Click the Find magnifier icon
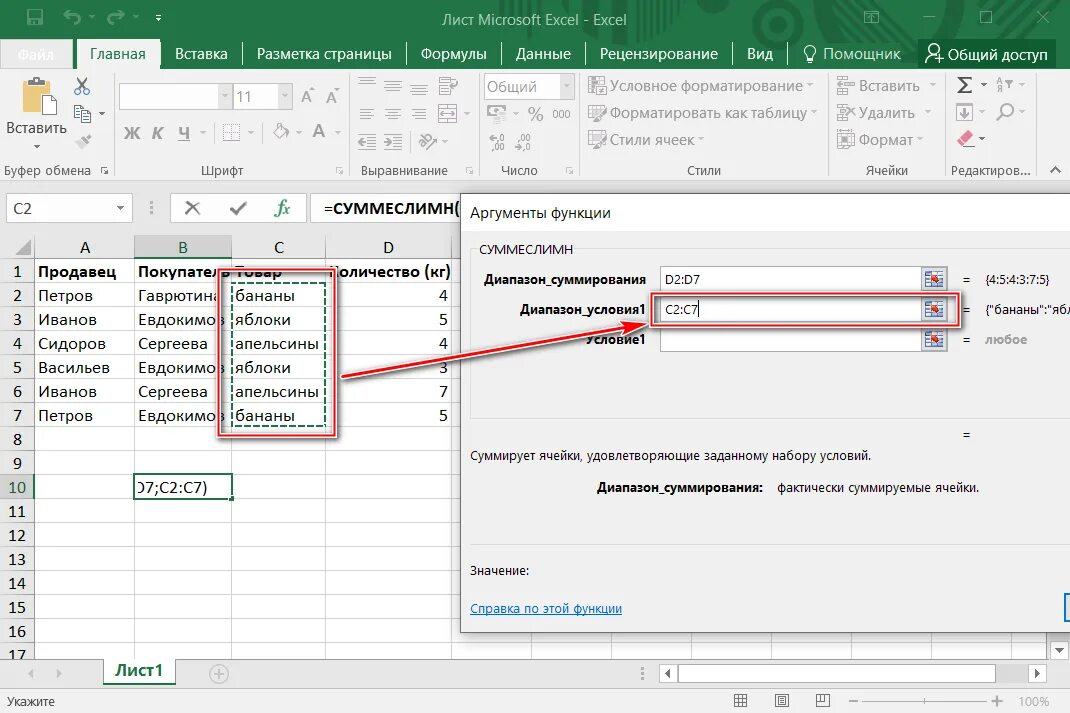Image resolution: width=1070 pixels, height=713 pixels. (x=1005, y=112)
